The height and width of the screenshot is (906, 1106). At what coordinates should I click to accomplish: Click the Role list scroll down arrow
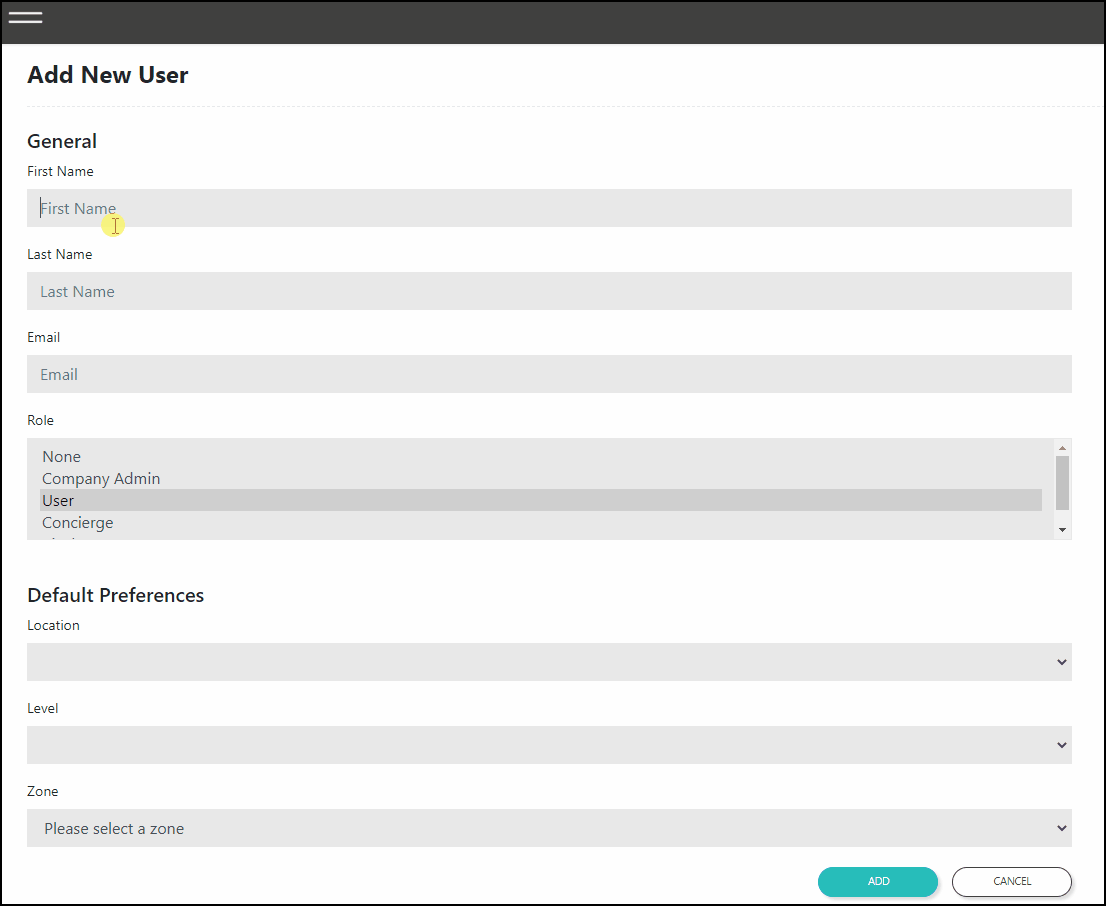[x=1062, y=530]
